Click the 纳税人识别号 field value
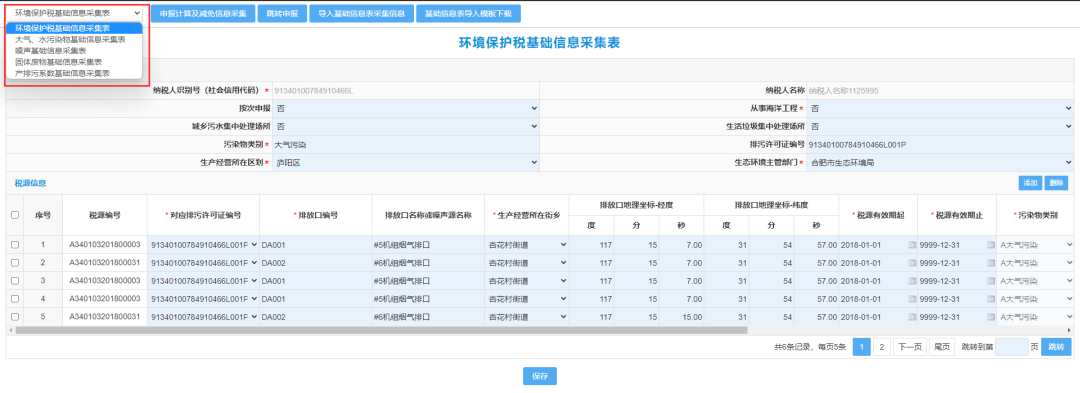 click(x=406, y=90)
